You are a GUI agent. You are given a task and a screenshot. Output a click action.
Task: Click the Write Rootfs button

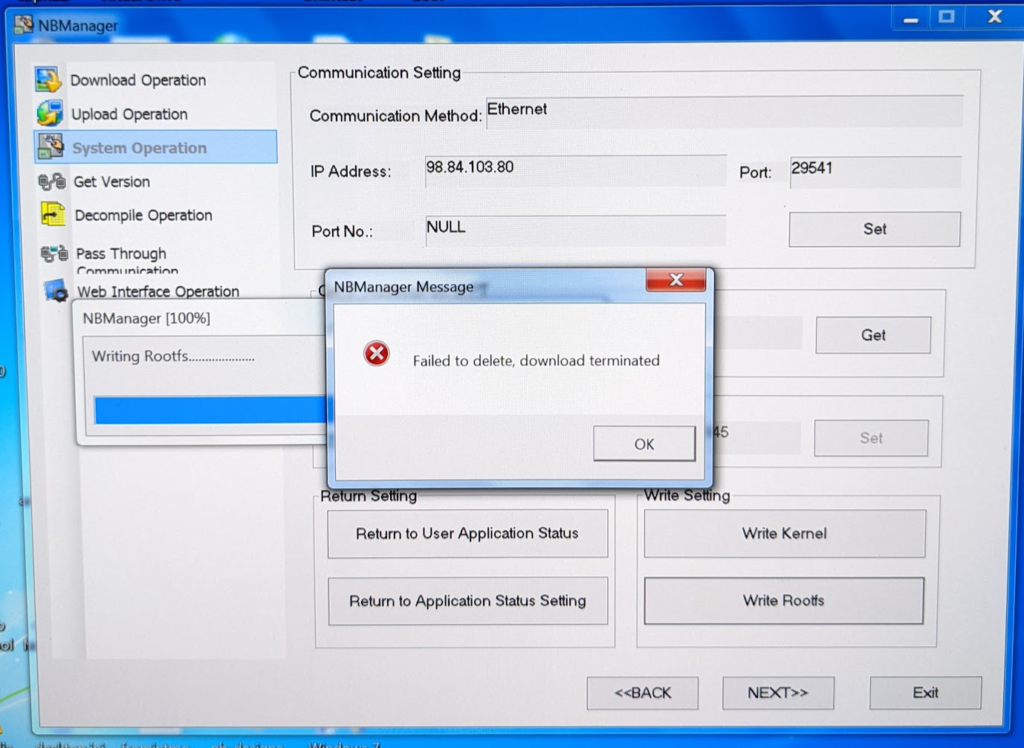784,600
